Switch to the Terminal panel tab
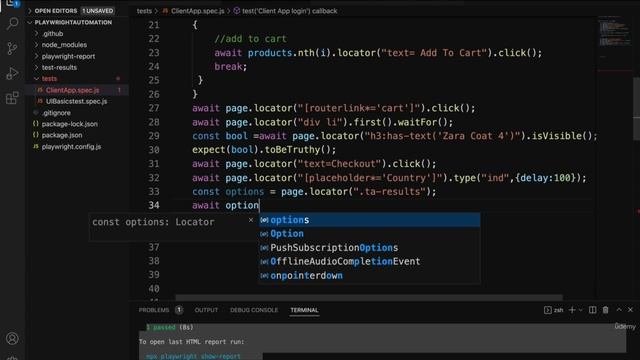 (x=304, y=310)
